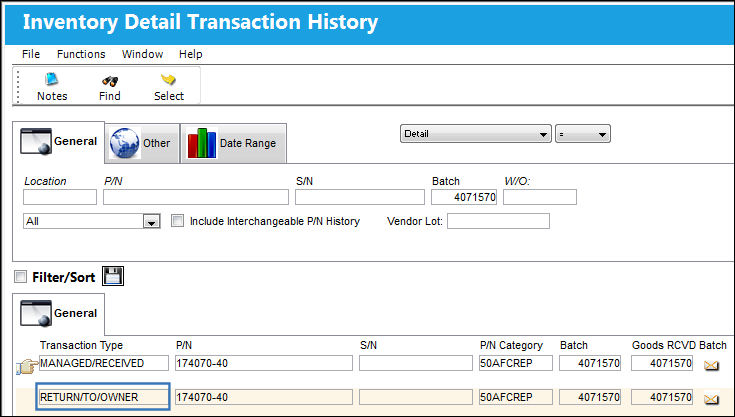The height and width of the screenshot is (417, 735).
Task: Toggle the Filter/Sort checkbox
Action: (20, 276)
